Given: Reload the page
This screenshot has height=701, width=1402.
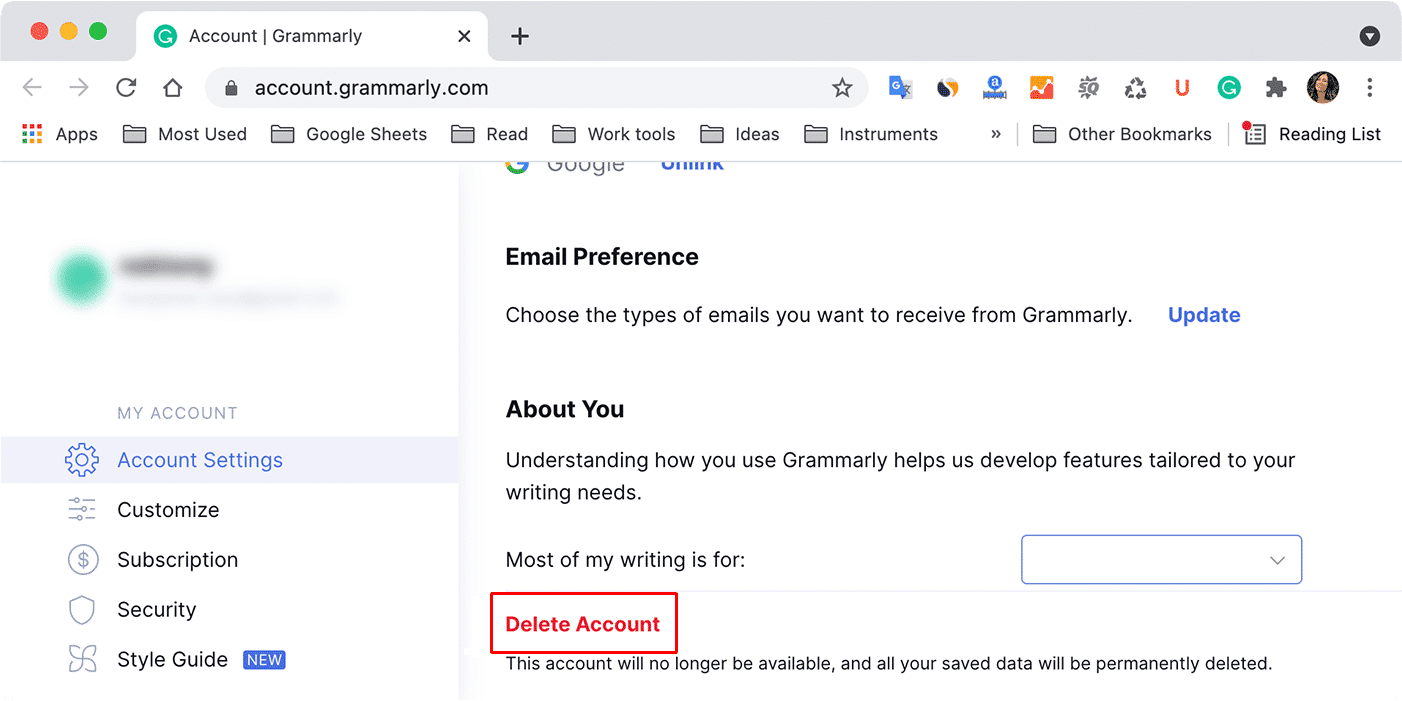Looking at the screenshot, I should [x=126, y=88].
